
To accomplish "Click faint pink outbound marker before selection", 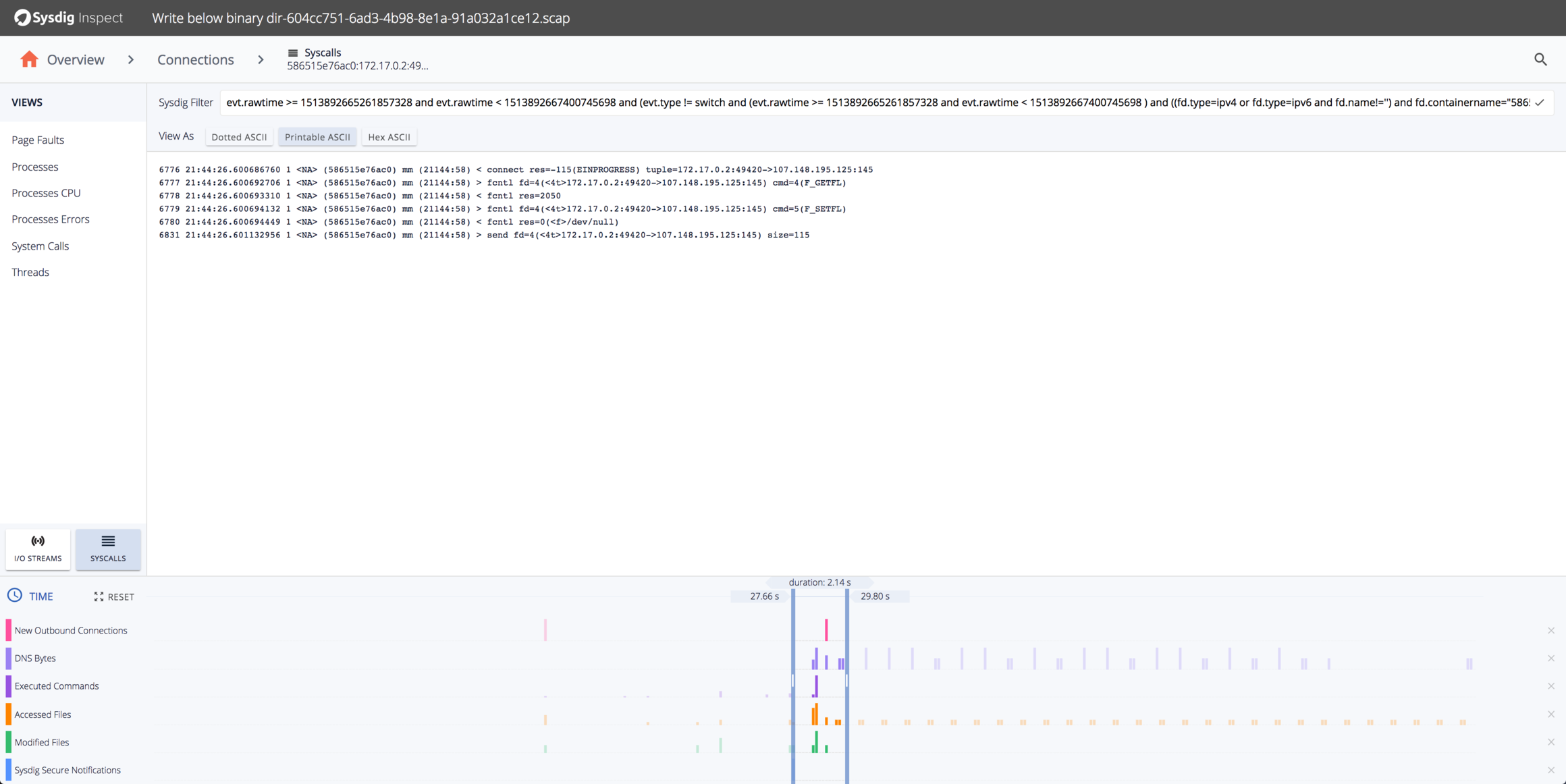I will (545, 629).
